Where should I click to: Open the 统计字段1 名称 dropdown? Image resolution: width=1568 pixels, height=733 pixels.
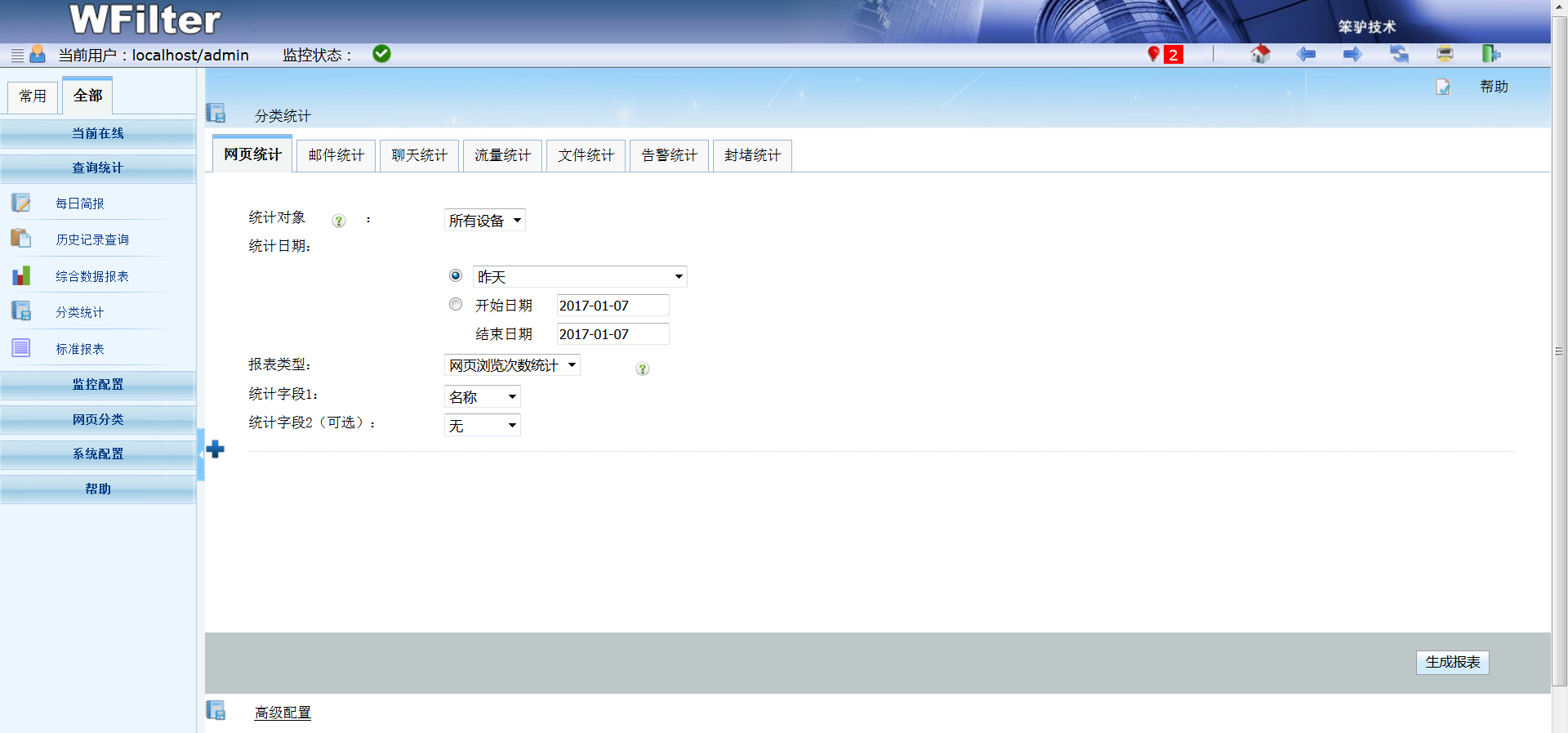tap(482, 397)
